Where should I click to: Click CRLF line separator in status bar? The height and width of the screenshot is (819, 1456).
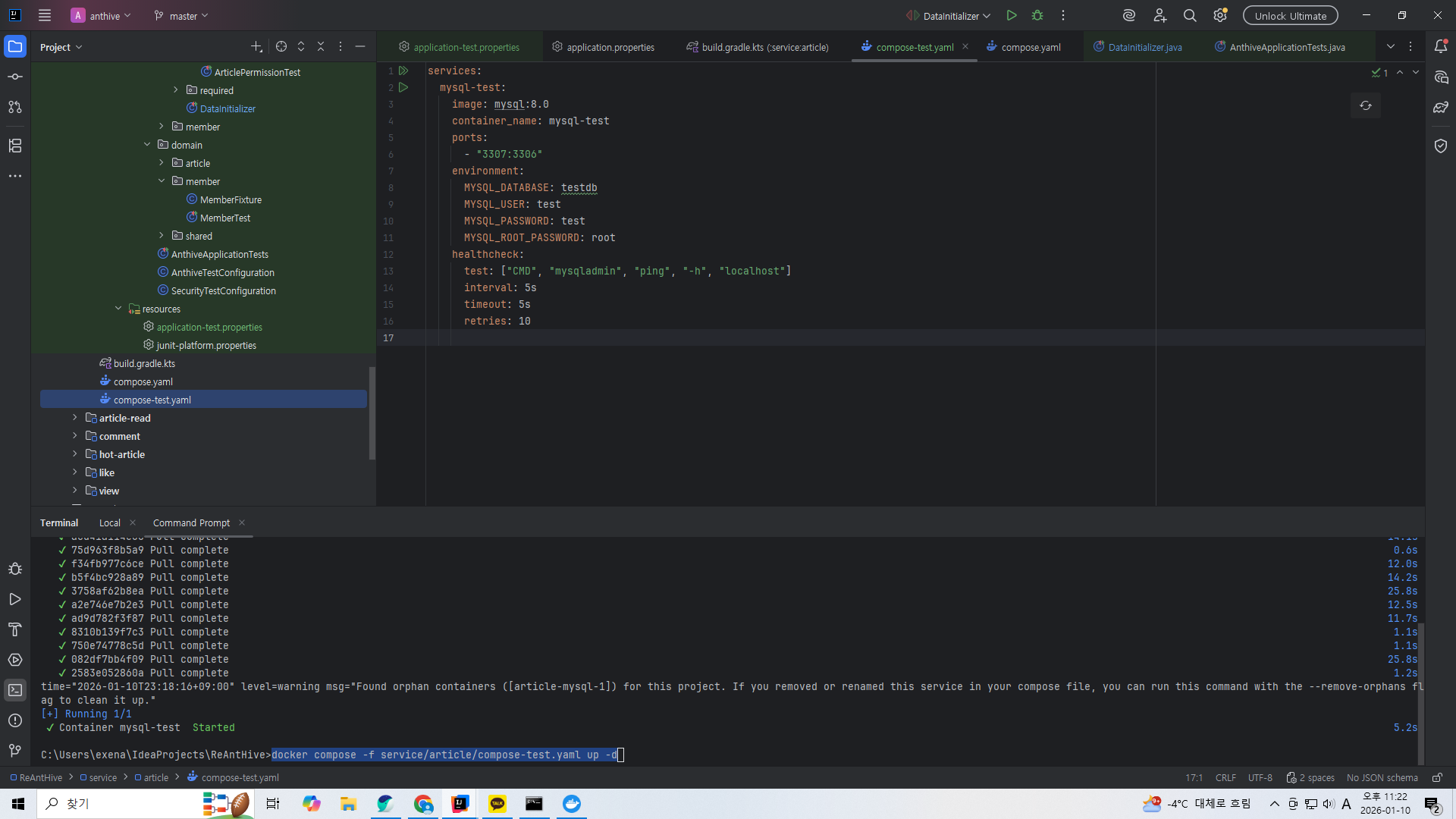pos(1225,777)
